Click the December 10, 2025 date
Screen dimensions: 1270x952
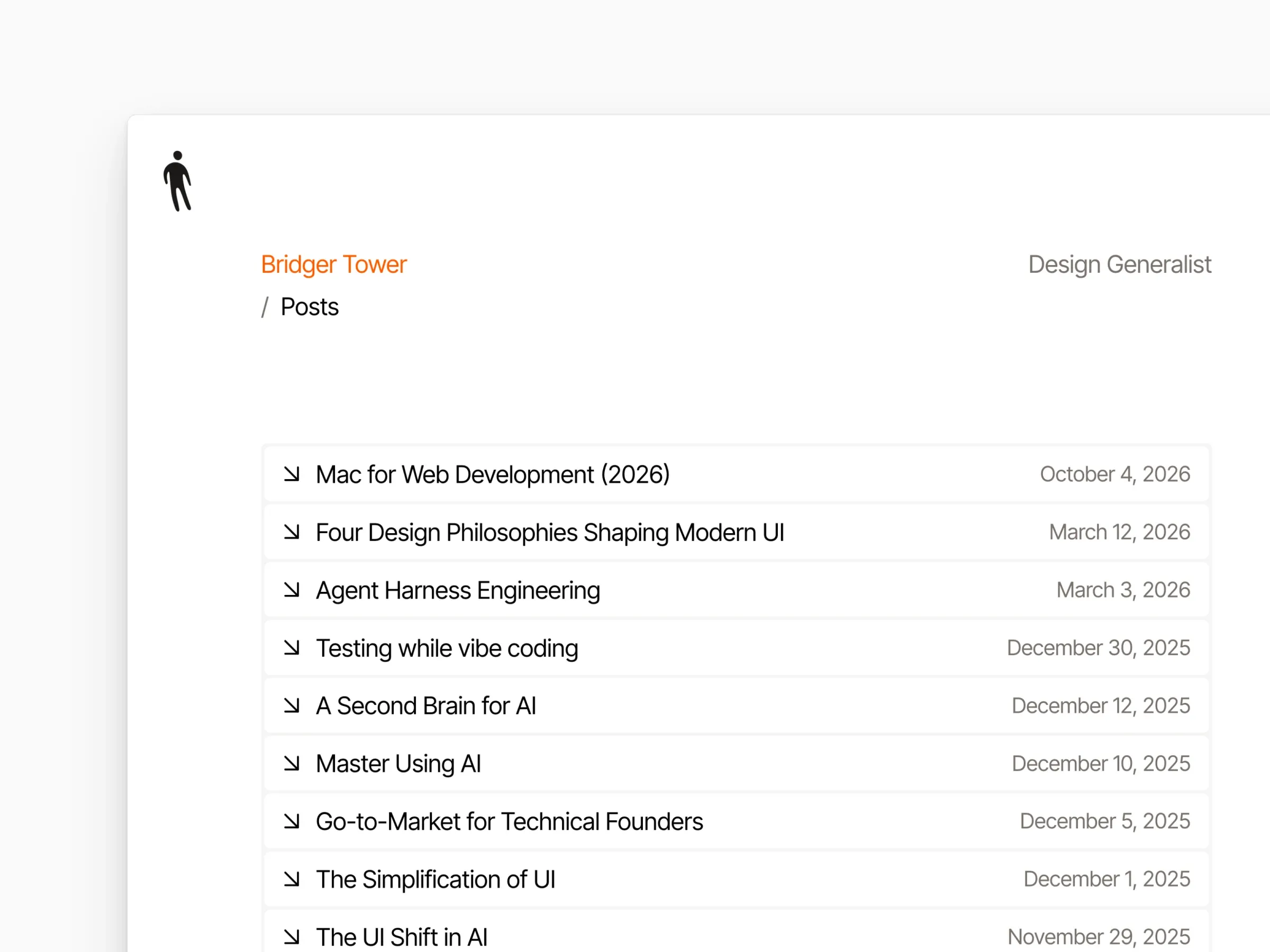(1101, 763)
